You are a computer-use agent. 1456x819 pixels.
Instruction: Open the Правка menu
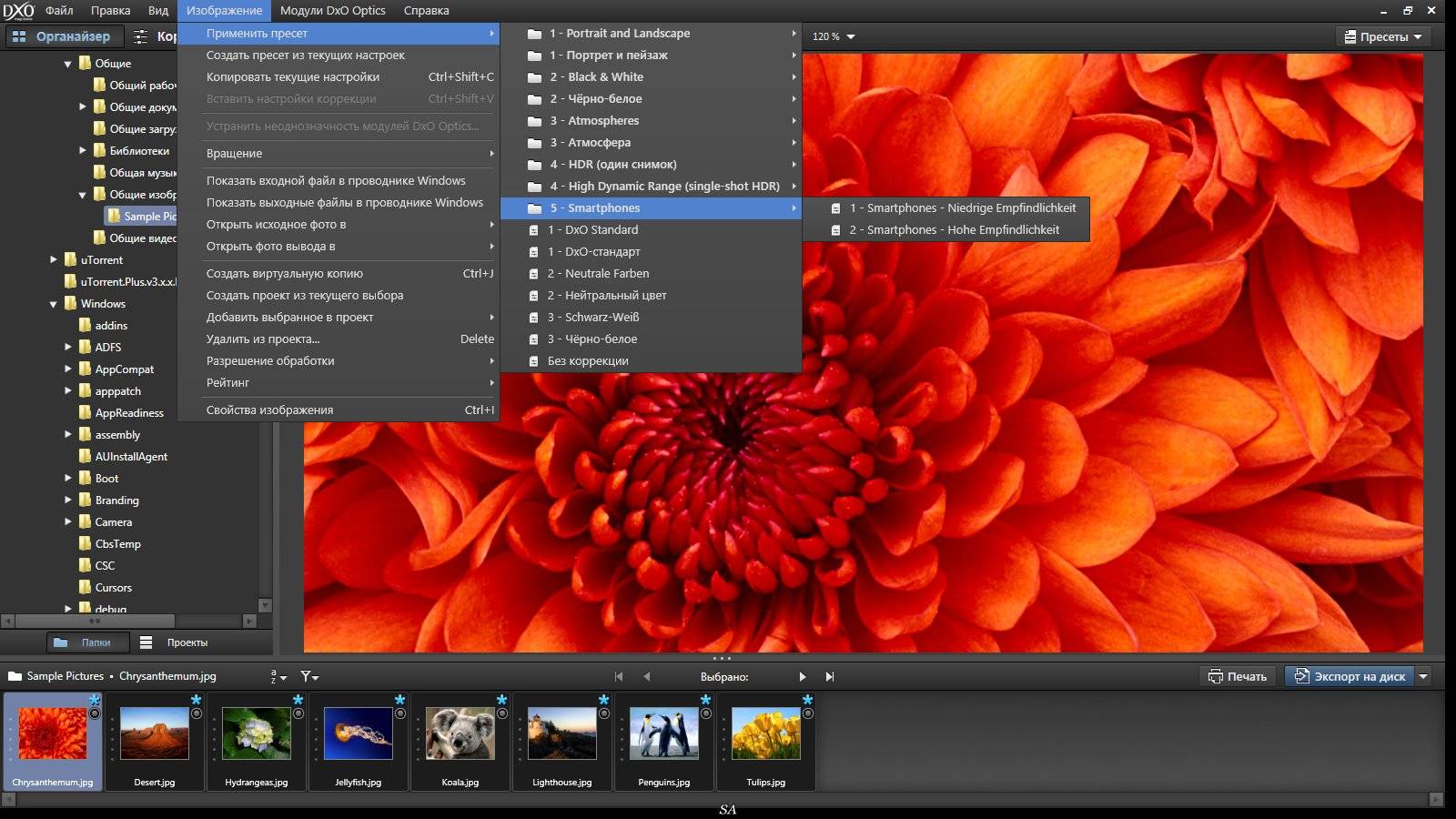110,11
